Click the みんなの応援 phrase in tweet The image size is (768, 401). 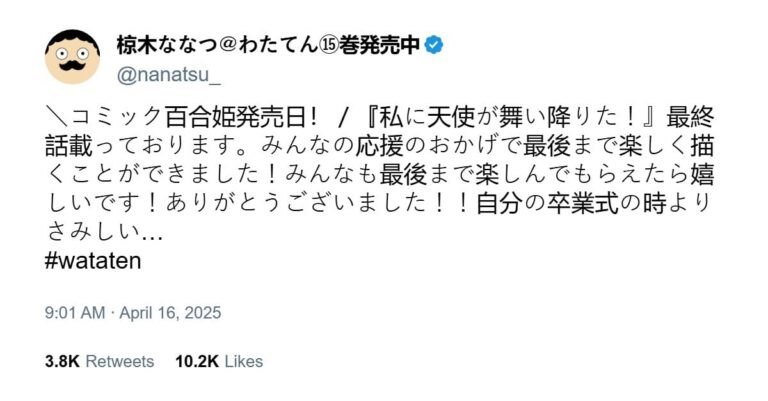click(x=332, y=146)
